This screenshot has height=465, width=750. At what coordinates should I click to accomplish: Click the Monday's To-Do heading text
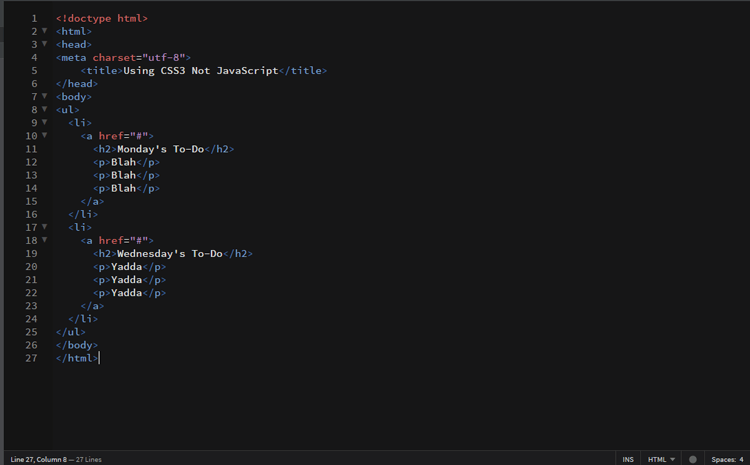tap(161, 149)
